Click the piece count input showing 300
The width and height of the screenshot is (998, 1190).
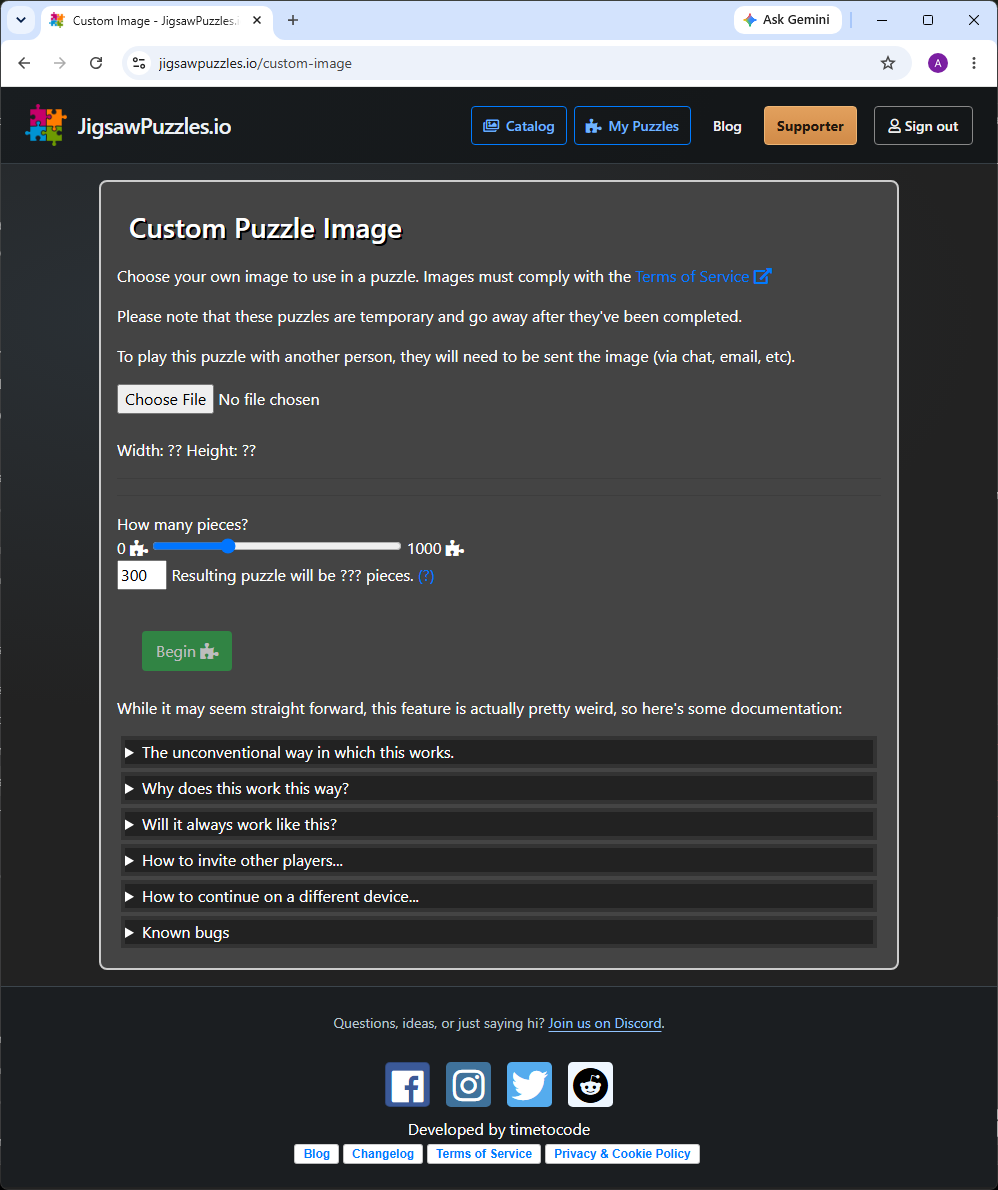[142, 575]
